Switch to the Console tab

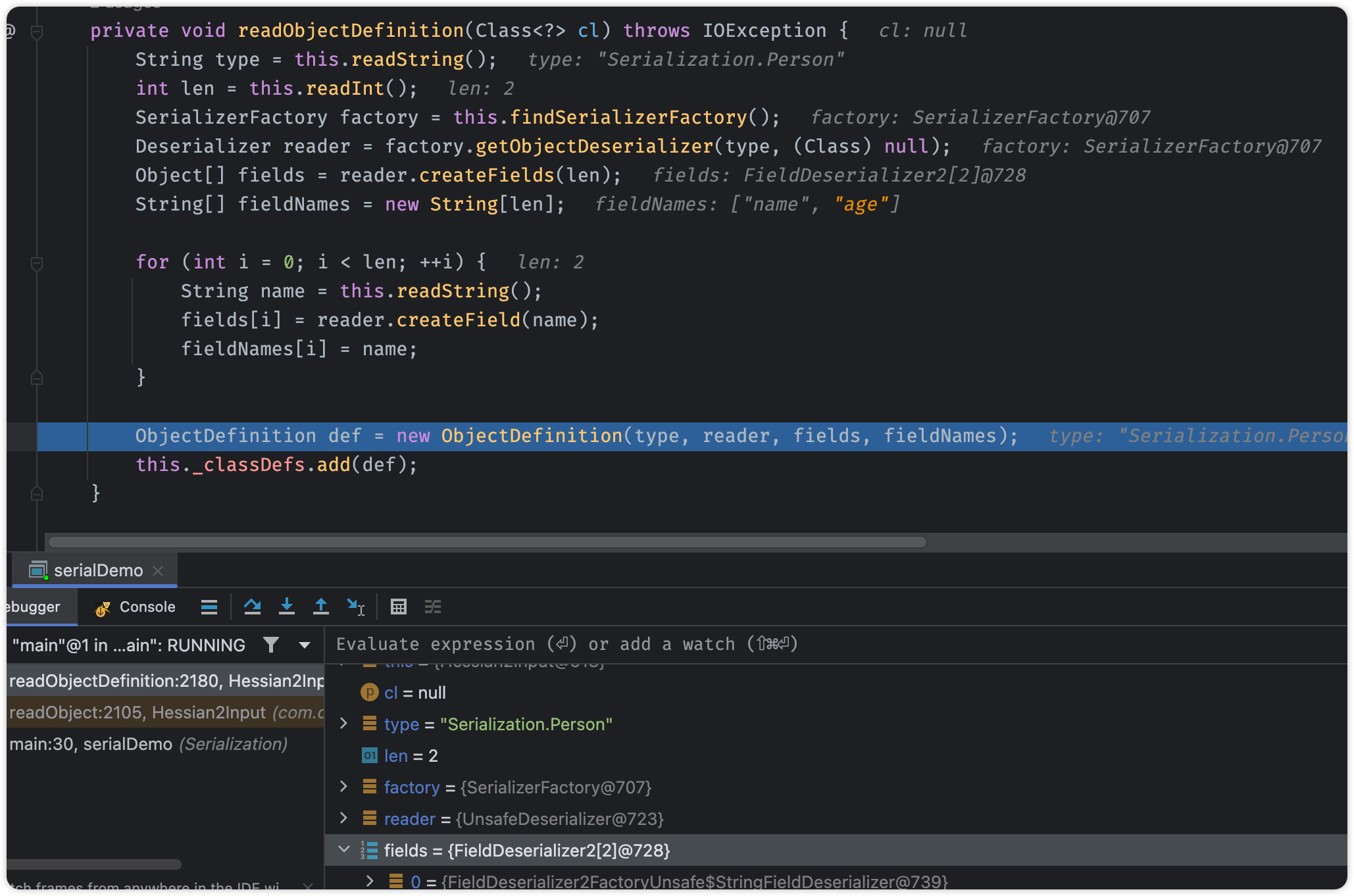tap(136, 607)
